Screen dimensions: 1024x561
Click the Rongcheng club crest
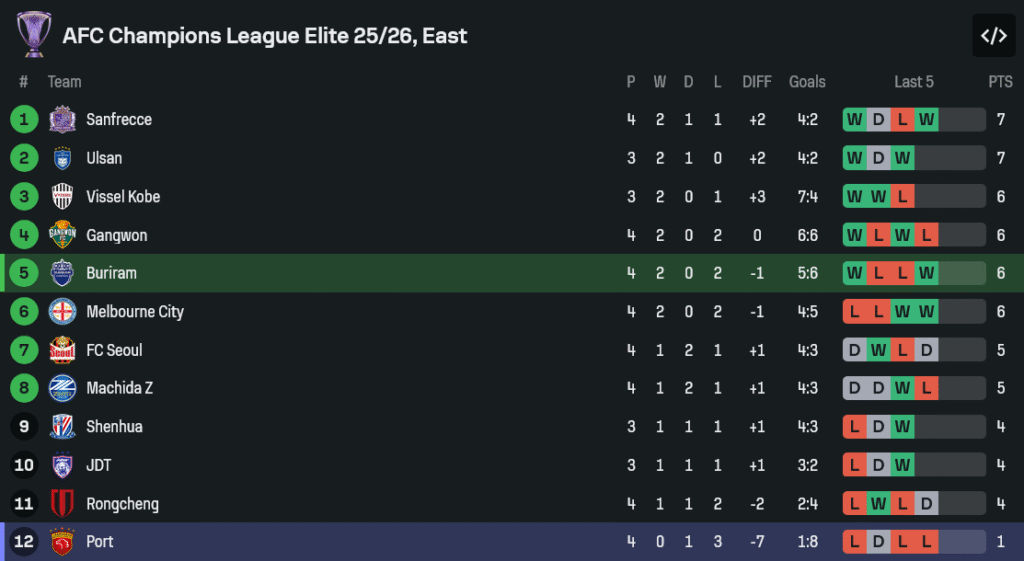coord(62,504)
